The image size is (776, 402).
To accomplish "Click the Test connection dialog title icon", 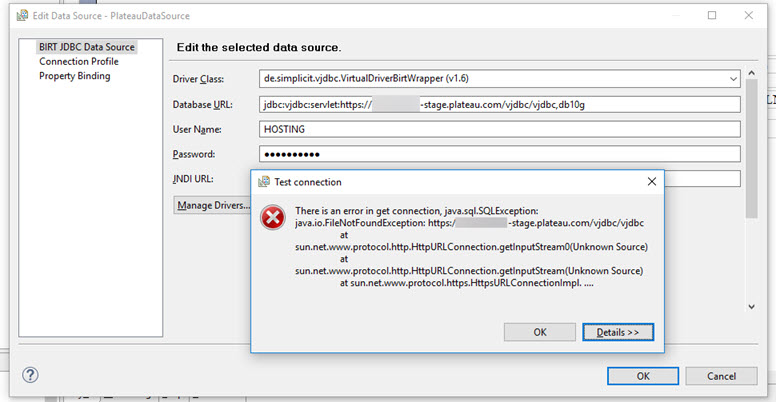I will tap(264, 182).
